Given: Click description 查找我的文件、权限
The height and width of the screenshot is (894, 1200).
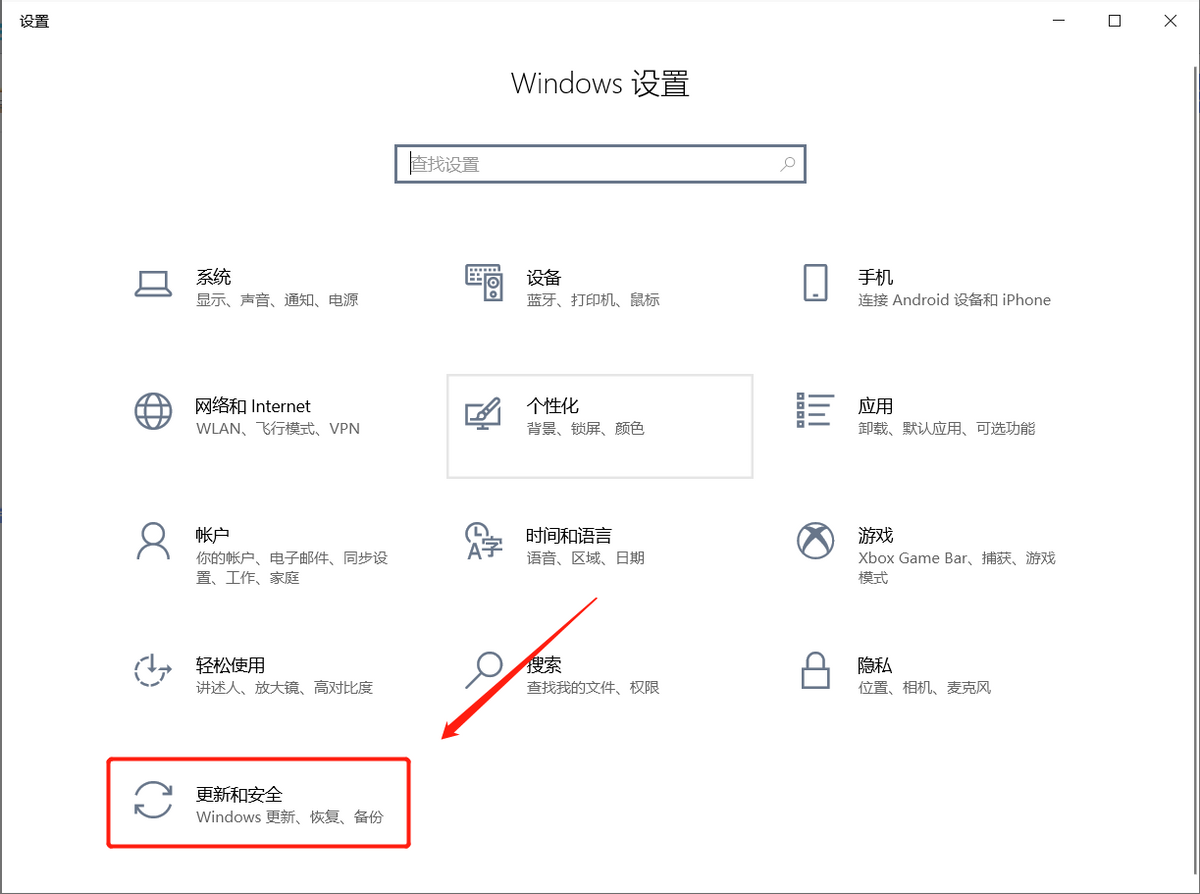Looking at the screenshot, I should (x=593, y=687).
